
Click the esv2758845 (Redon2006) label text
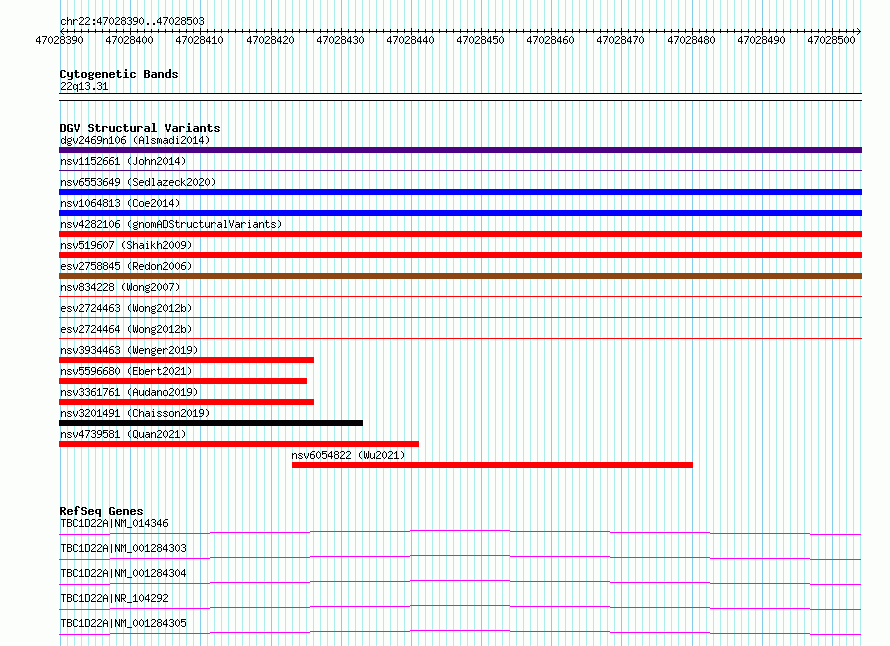126,266
